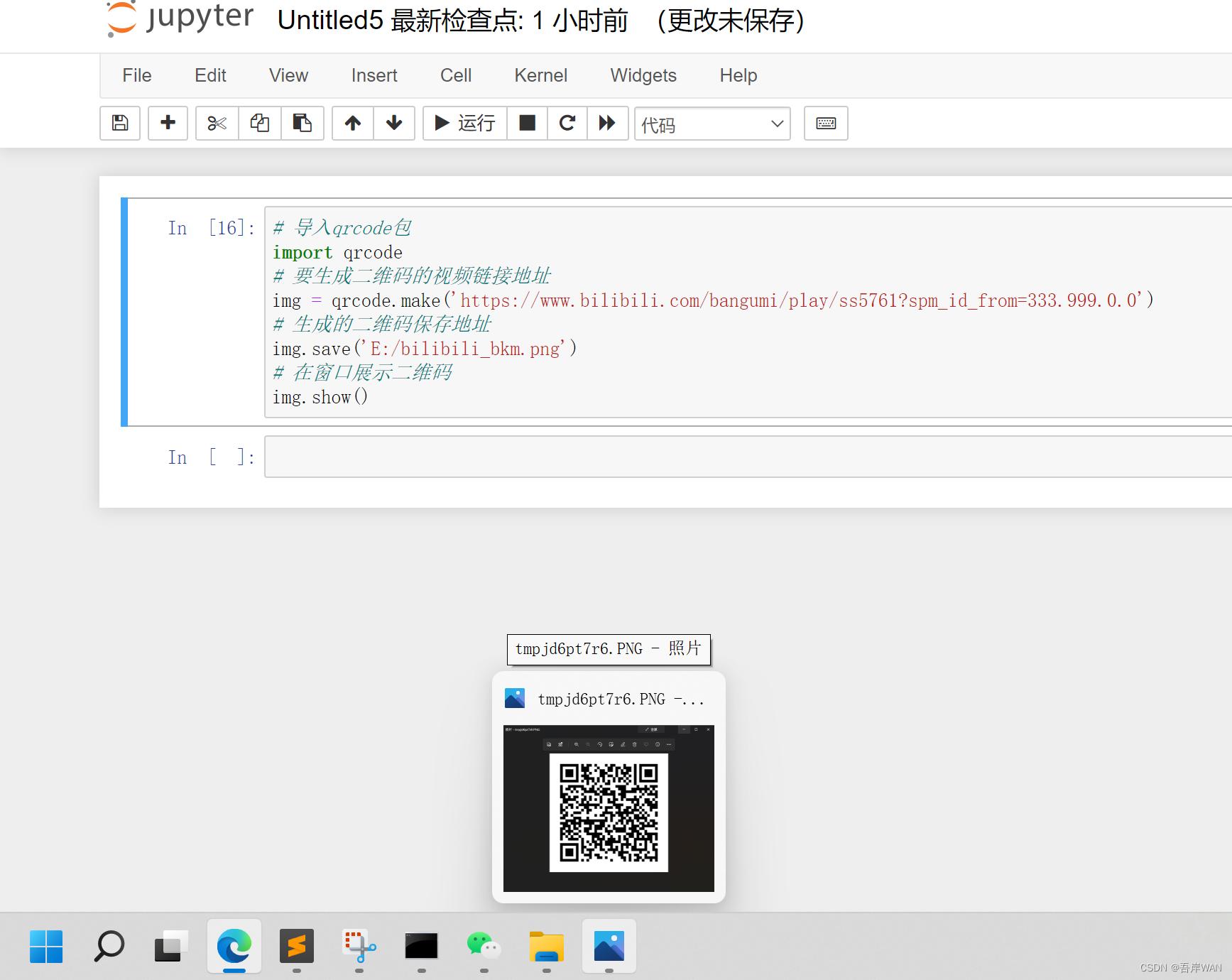1232x980 pixels.
Task: Open the command palette keyboard icon
Action: (x=825, y=123)
